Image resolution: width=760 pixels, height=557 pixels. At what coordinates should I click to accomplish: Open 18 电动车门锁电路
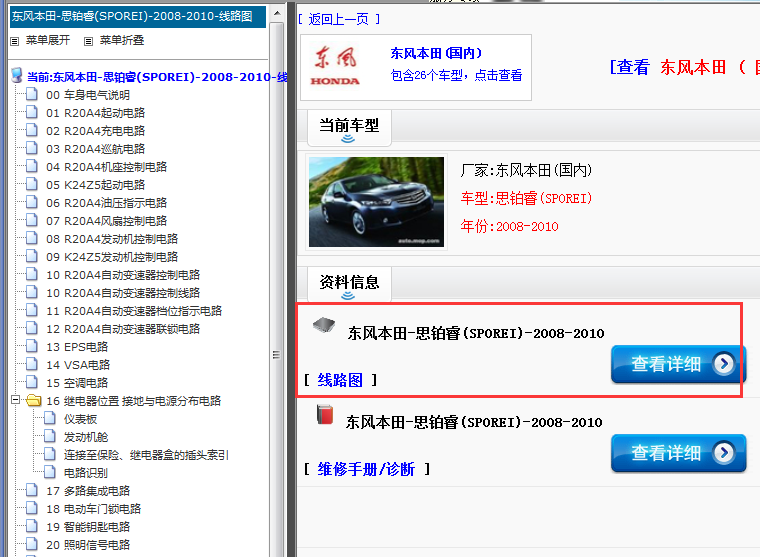click(94, 509)
